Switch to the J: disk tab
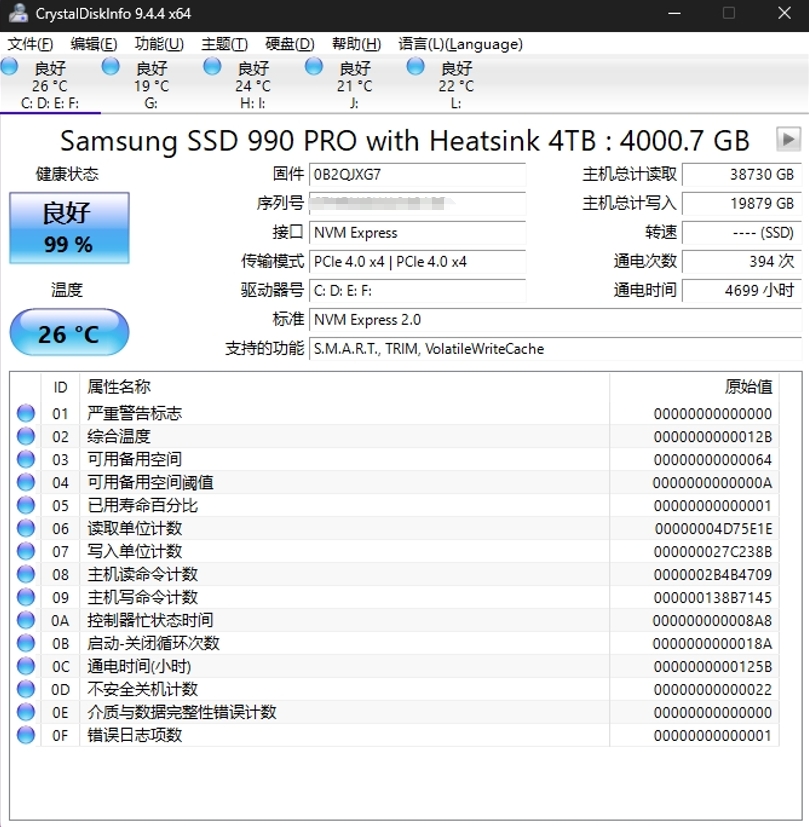The height and width of the screenshot is (827, 809). pos(354,84)
